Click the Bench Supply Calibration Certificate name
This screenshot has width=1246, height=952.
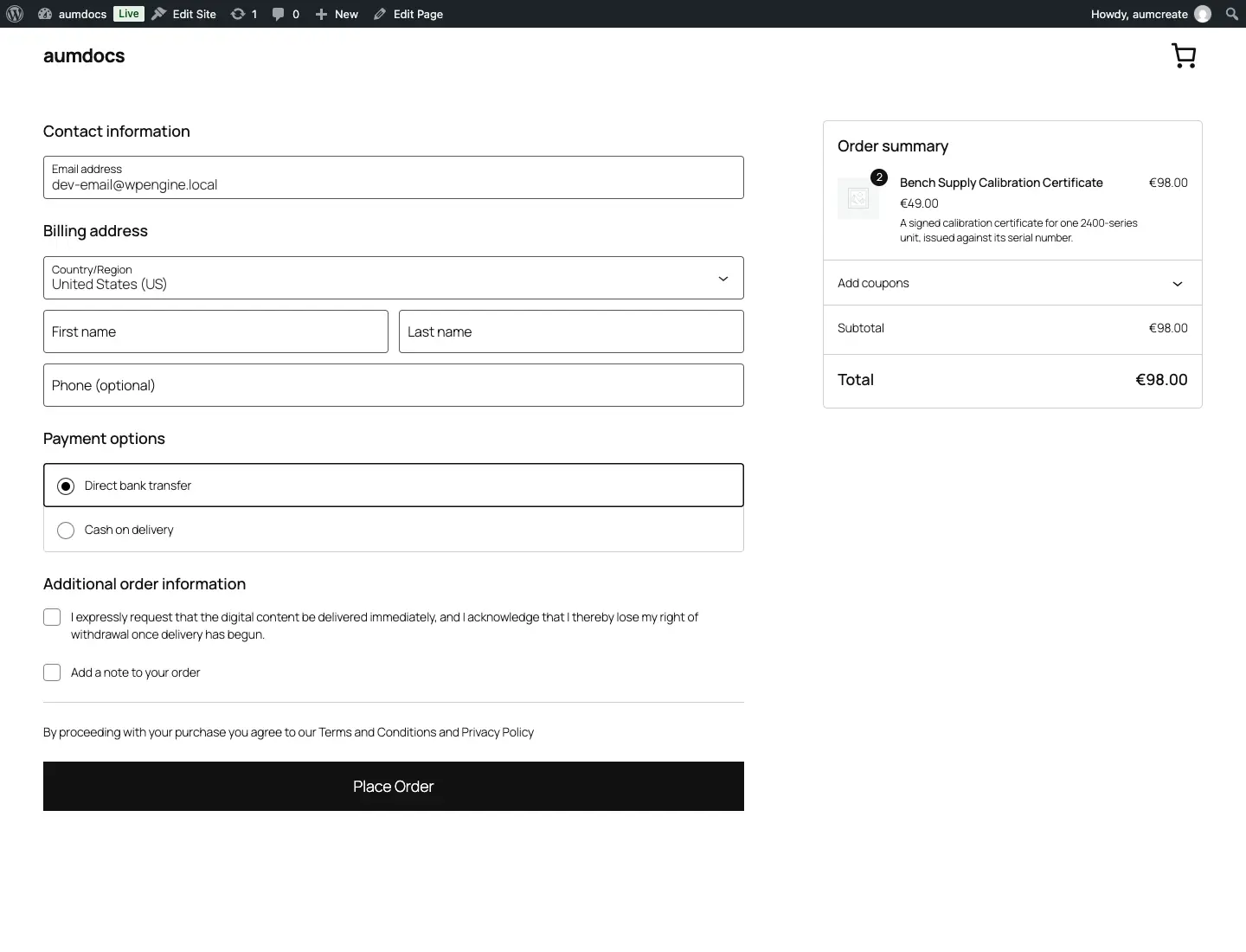coord(1001,183)
